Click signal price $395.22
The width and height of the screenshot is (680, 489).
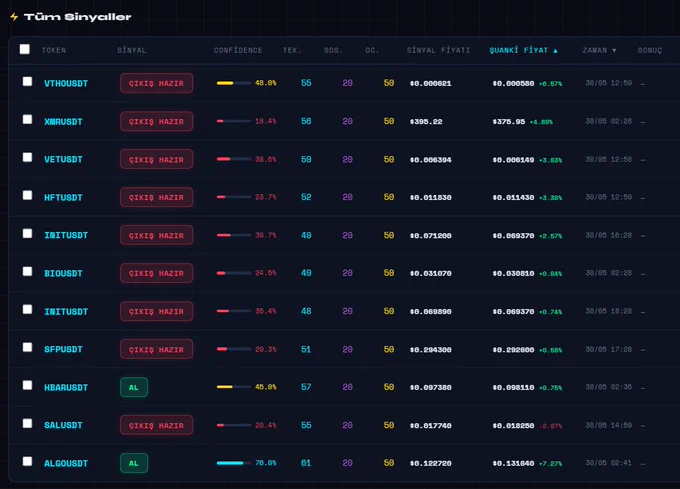pyautogui.click(x=426, y=121)
